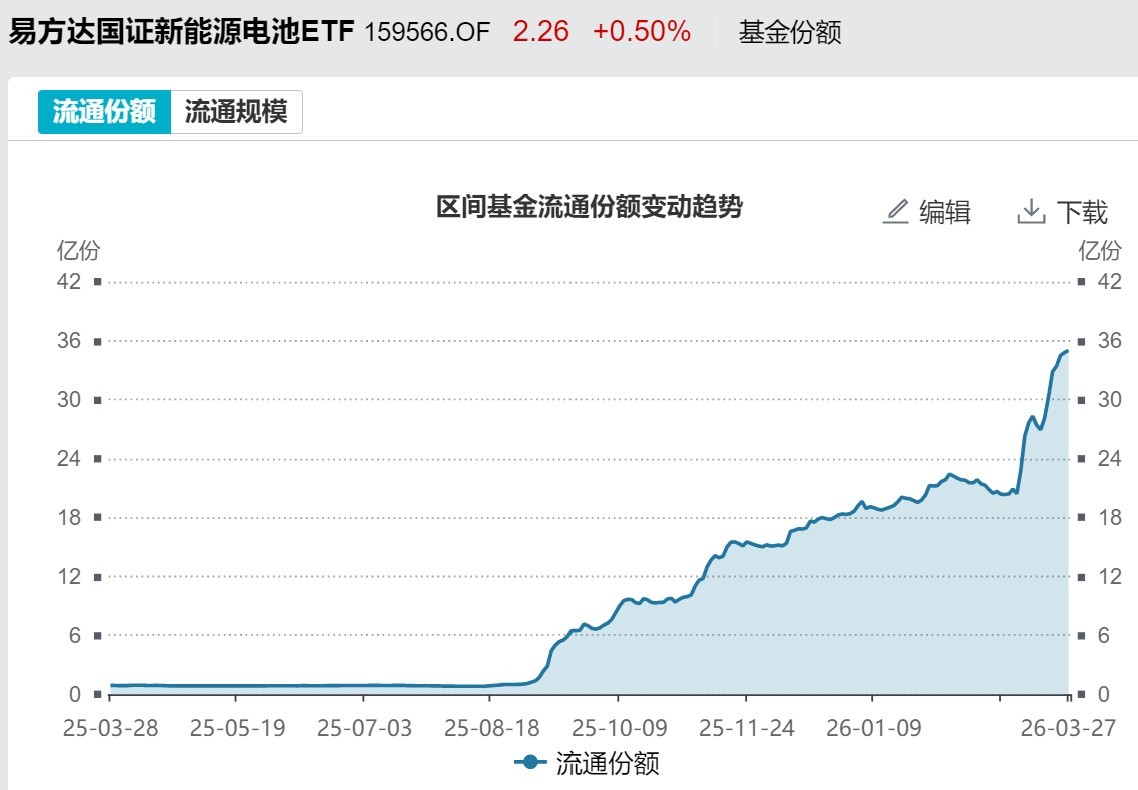Image resolution: width=1138 pixels, height=790 pixels.
Task: Click 编辑 to edit the chart
Action: [944, 212]
